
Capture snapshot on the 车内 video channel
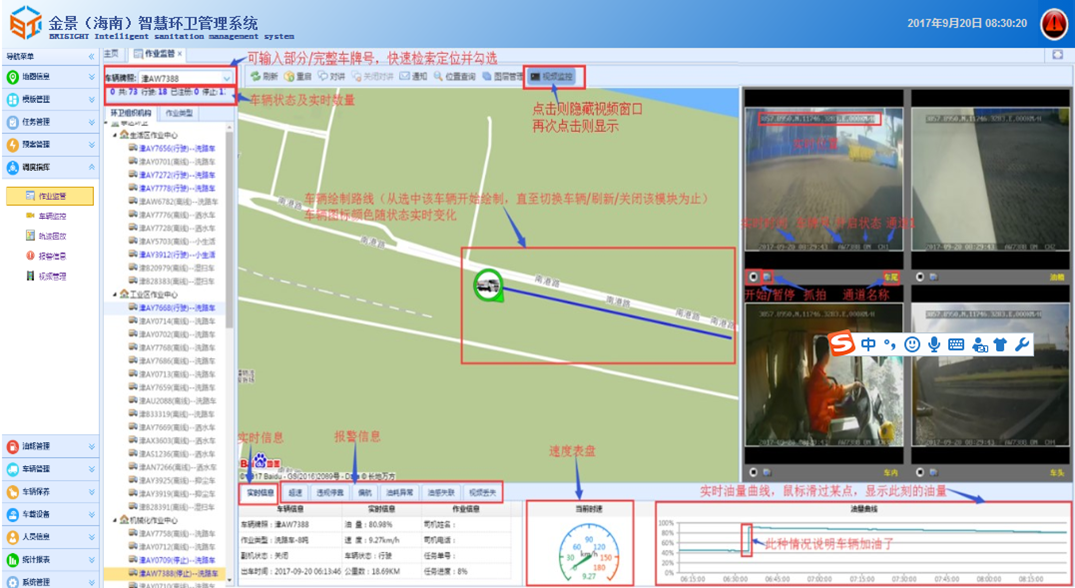tap(768, 472)
